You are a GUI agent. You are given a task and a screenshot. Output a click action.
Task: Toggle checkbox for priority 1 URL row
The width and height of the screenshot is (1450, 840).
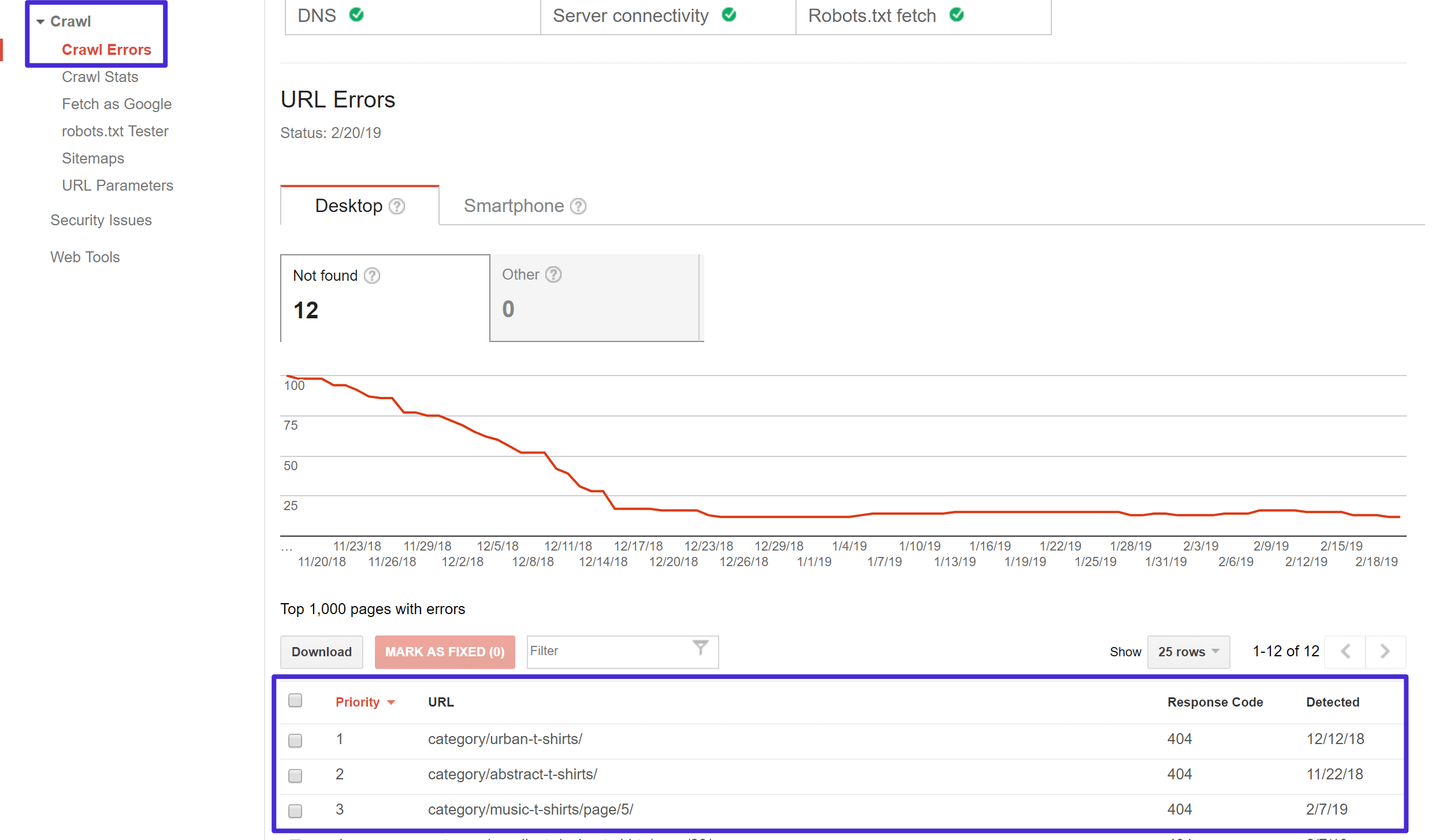click(296, 738)
